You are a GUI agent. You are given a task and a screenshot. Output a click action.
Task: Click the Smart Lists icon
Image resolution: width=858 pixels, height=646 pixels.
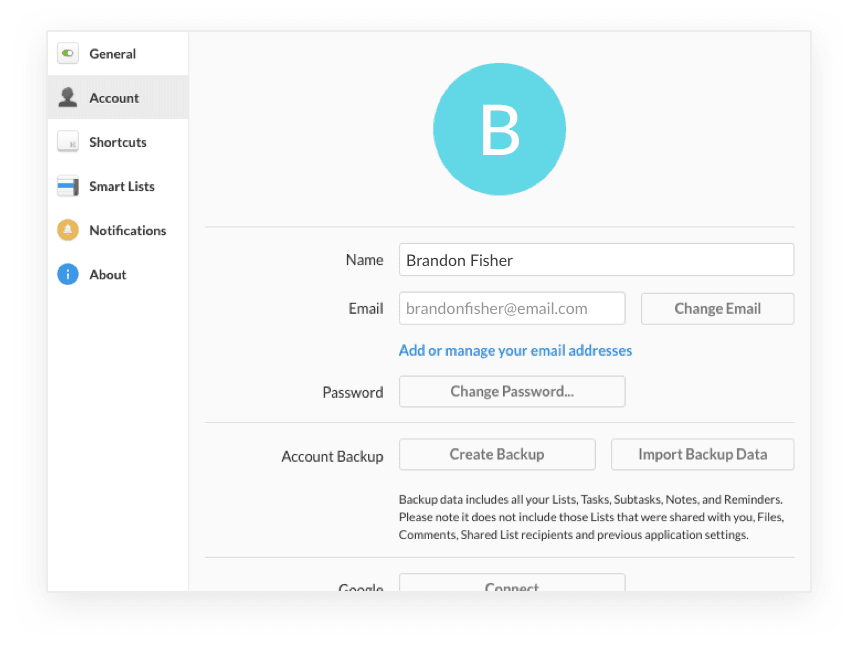(68, 186)
